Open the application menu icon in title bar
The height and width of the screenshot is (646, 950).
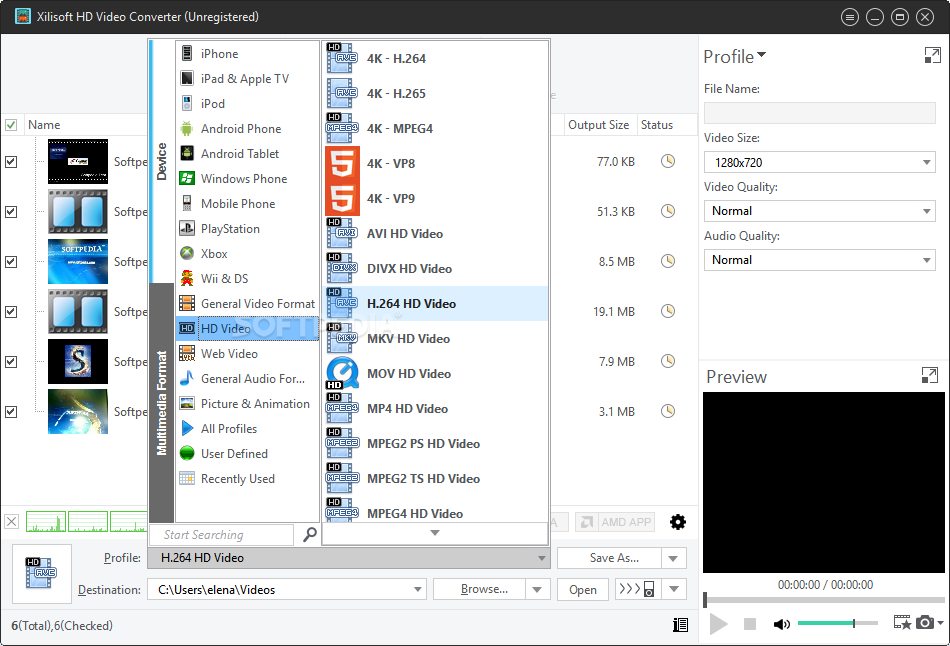[849, 17]
